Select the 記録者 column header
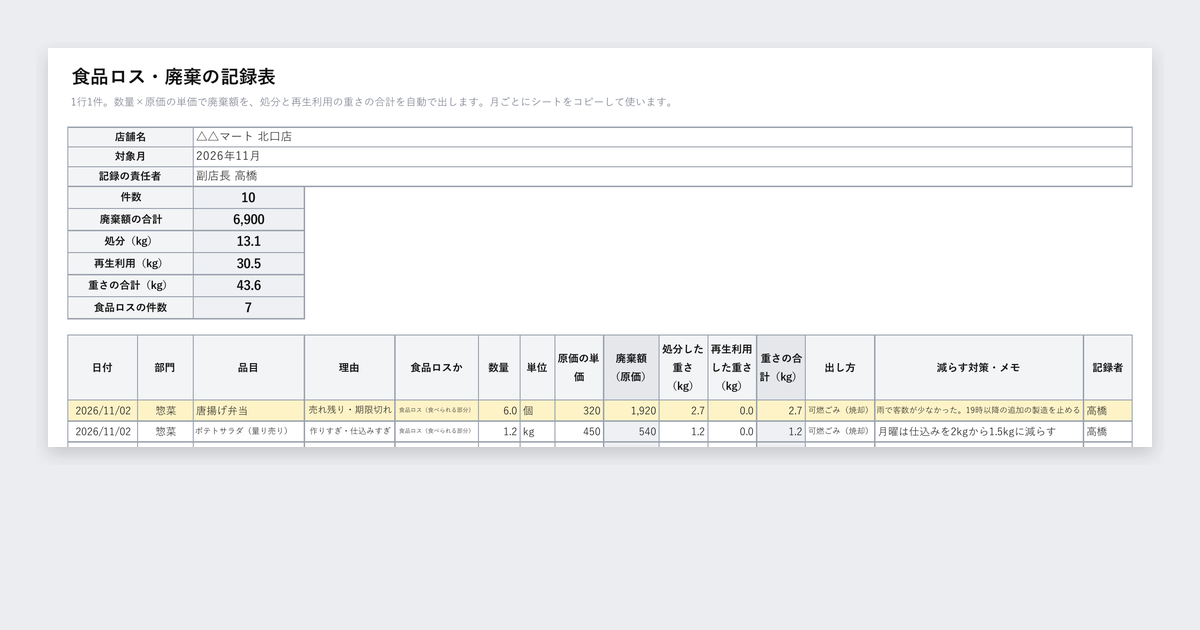This screenshot has height=630, width=1200. [1107, 368]
